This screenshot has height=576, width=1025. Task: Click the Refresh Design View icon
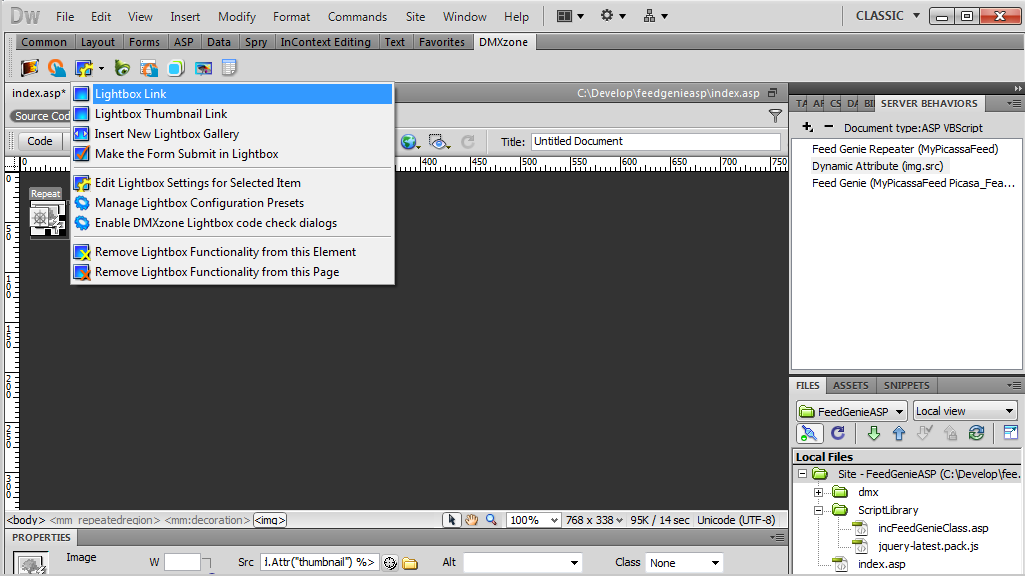tap(468, 142)
